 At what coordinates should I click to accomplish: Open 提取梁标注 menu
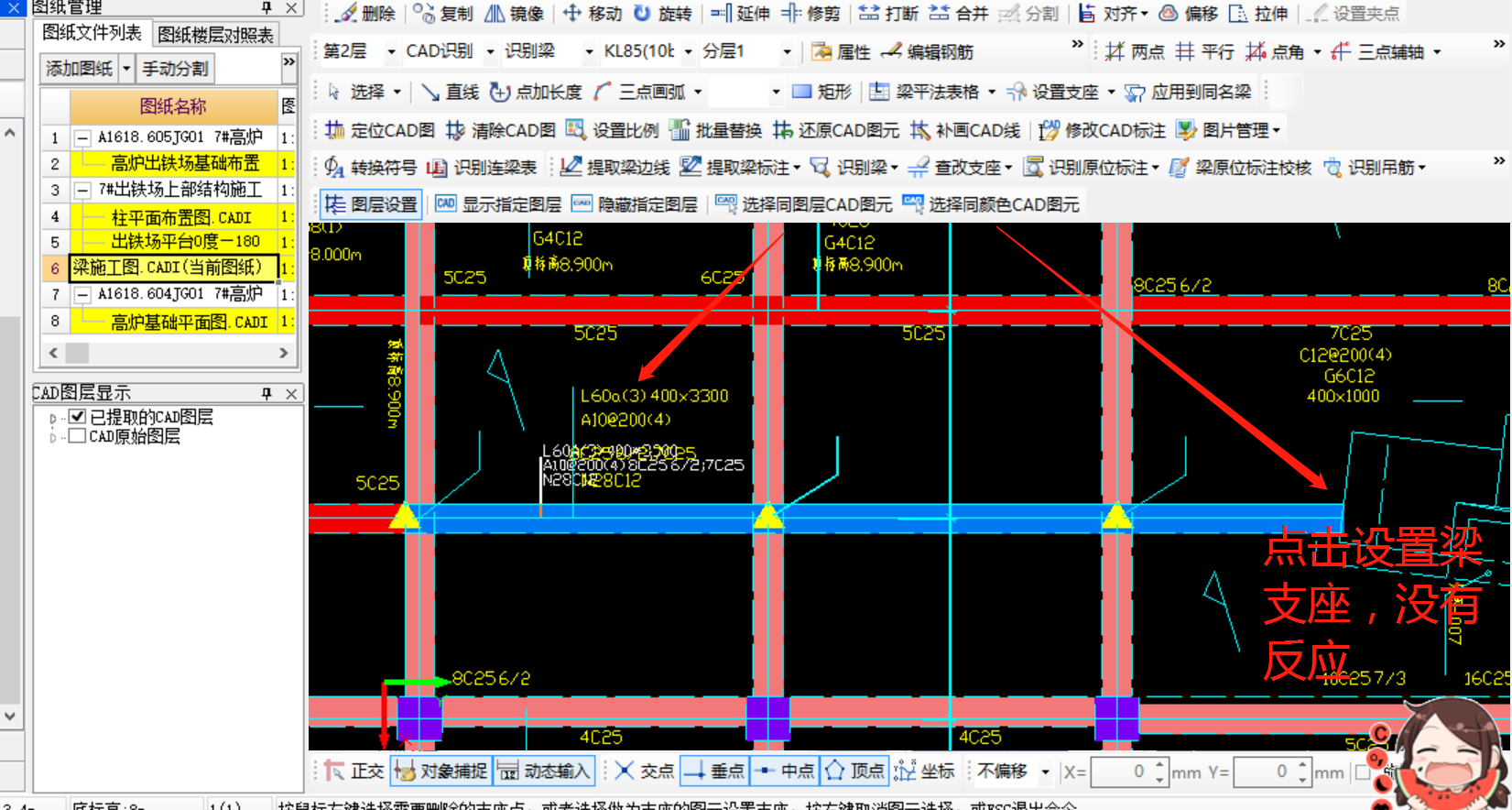[740, 167]
